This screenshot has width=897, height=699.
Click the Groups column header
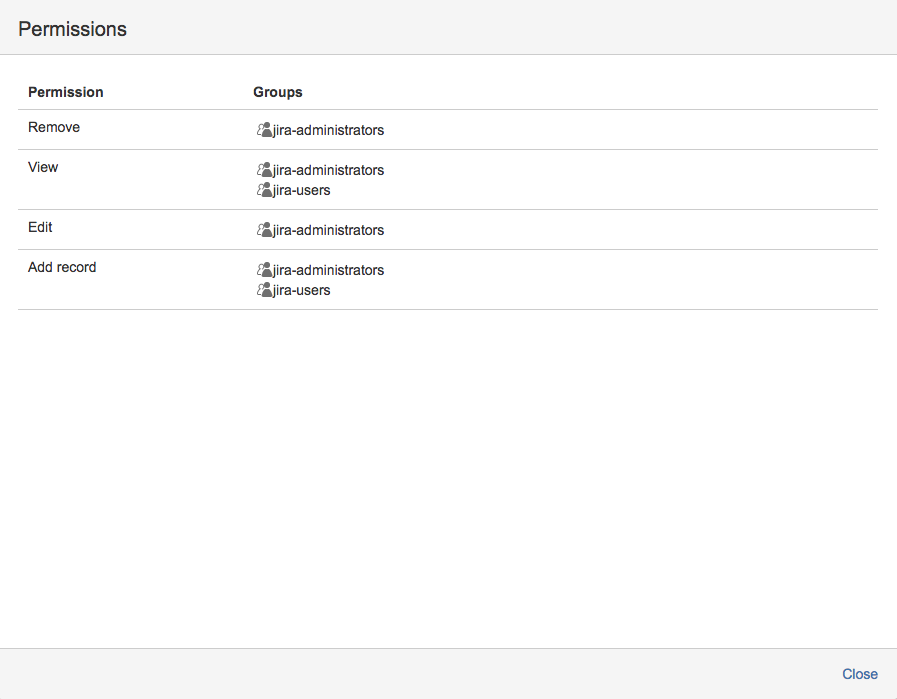click(278, 92)
